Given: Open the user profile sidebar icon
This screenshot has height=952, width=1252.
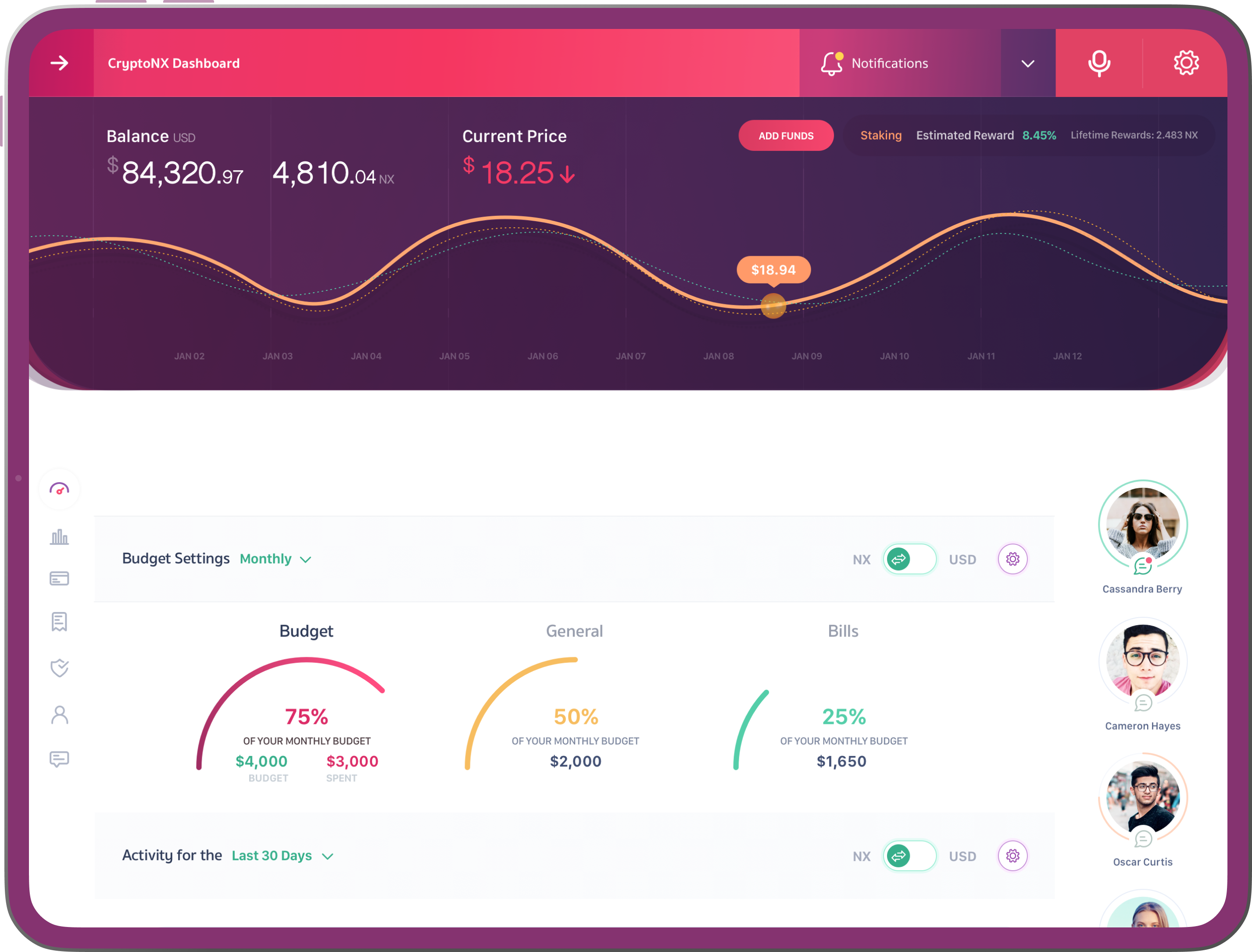Looking at the screenshot, I should click(x=60, y=715).
